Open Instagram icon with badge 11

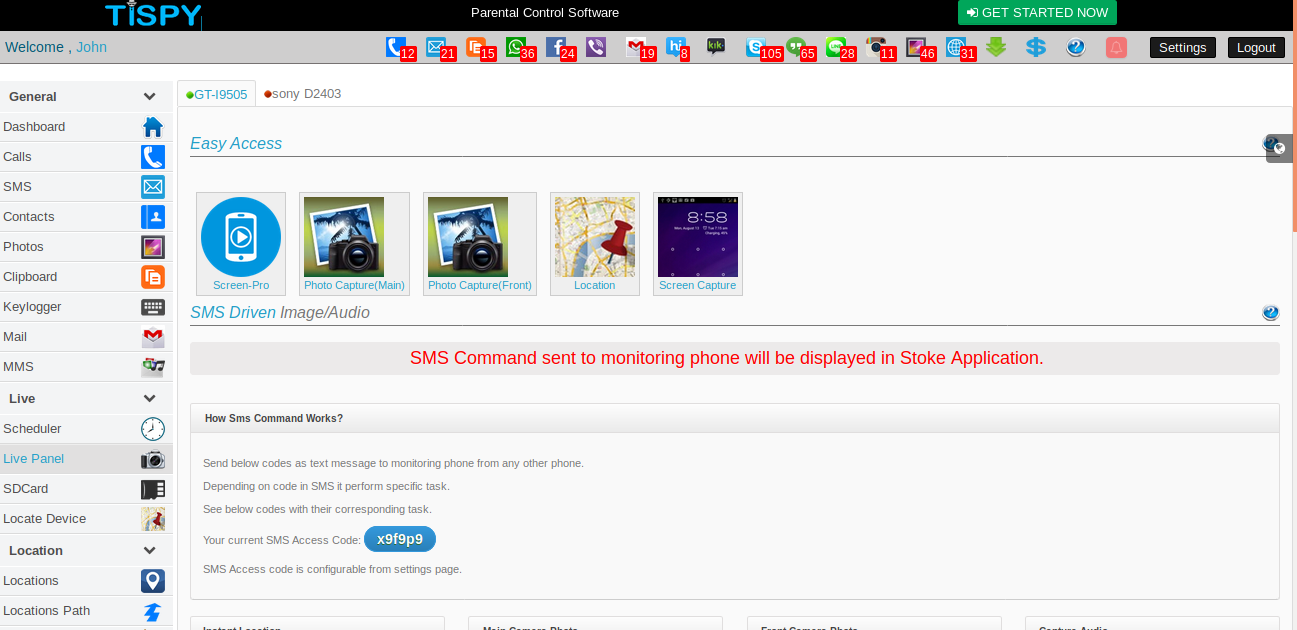(x=876, y=47)
